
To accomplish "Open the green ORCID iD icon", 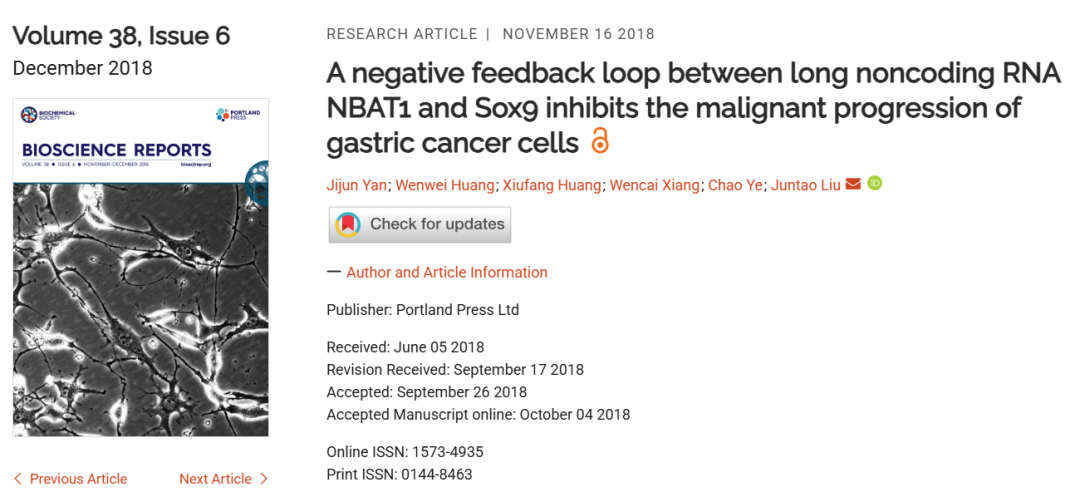I will [x=874, y=183].
